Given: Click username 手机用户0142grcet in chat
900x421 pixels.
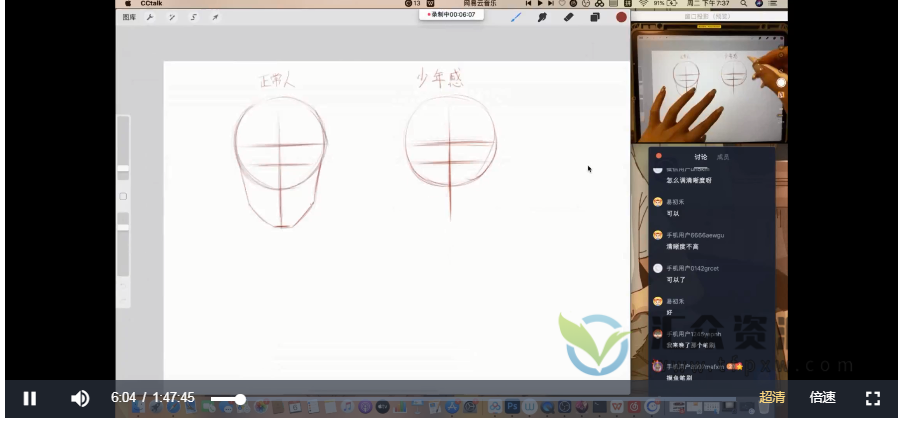Looking at the screenshot, I should pos(692,268).
